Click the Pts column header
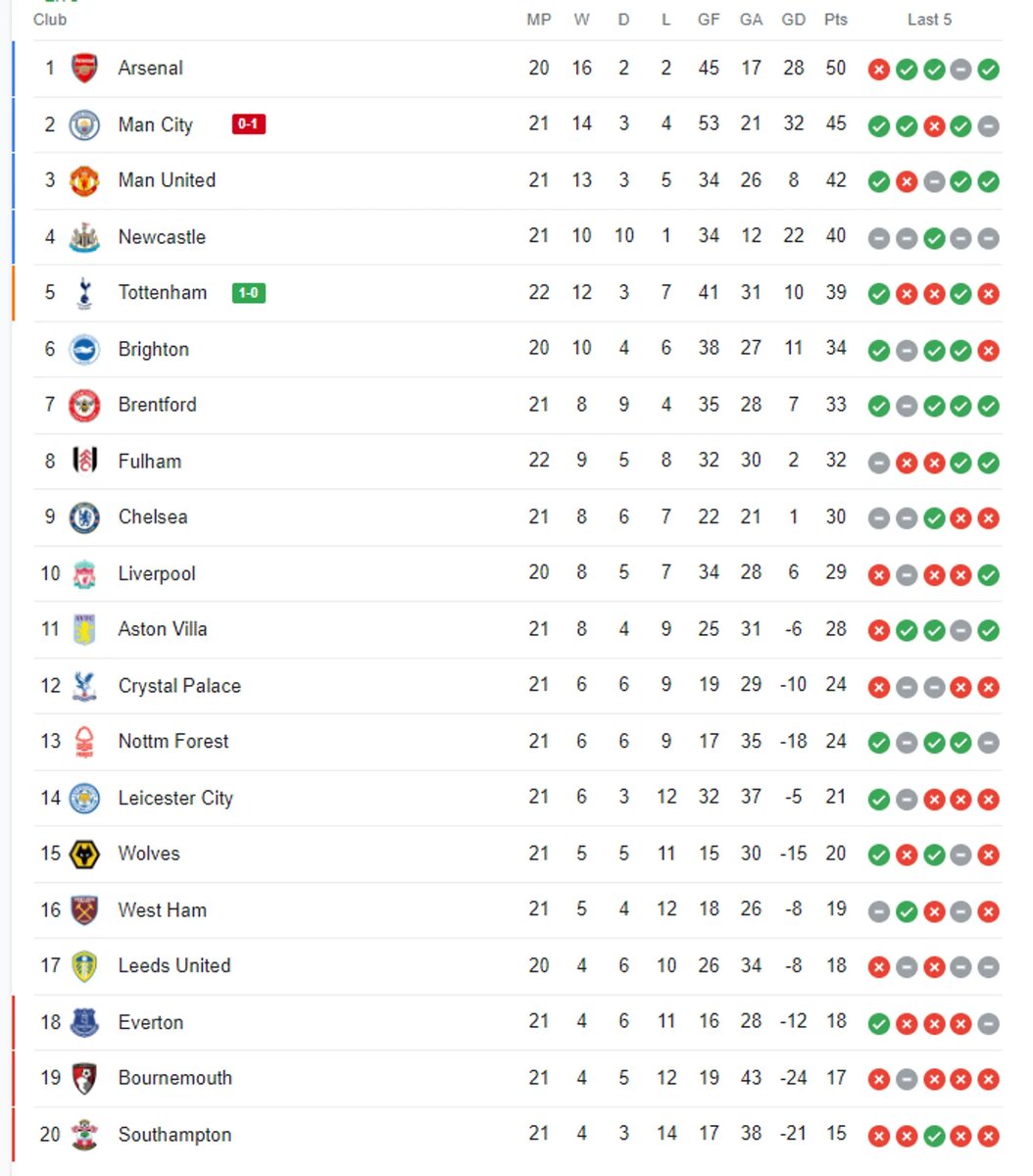The image size is (1033, 1176). coord(836,20)
